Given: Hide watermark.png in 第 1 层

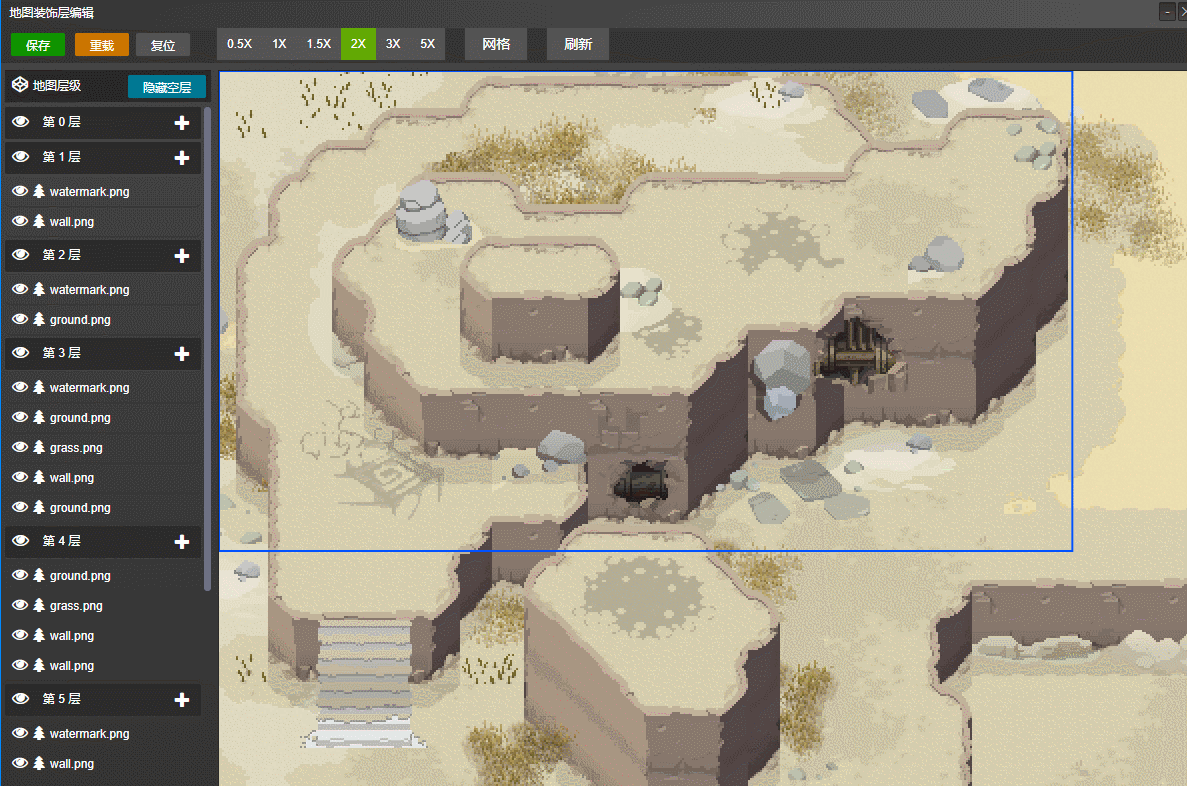Looking at the screenshot, I should pos(20,192).
